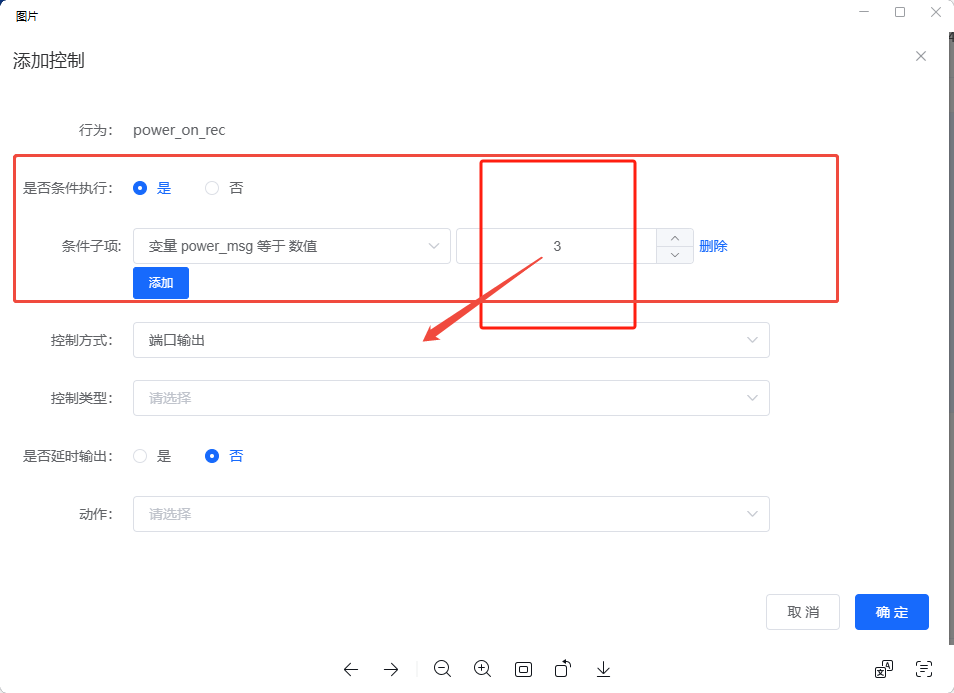Download the image via the download icon
Screen dimensions: 954x693
click(602, 669)
